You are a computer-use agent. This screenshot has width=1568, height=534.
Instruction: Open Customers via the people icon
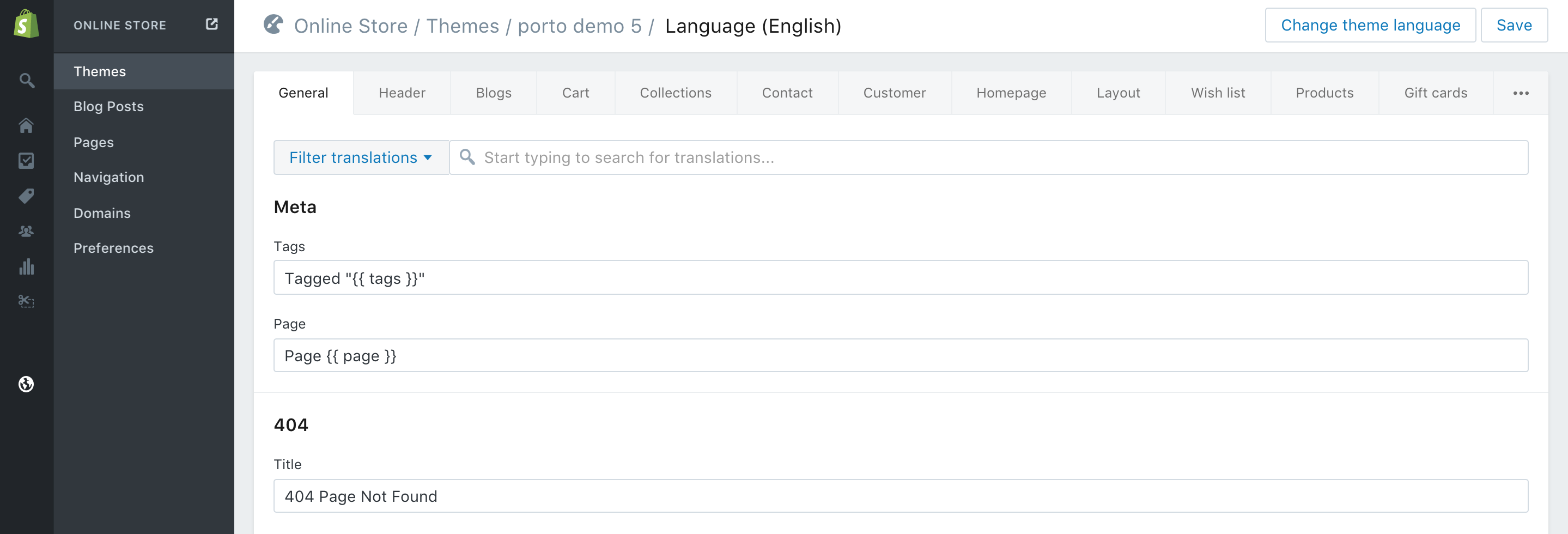(26, 232)
